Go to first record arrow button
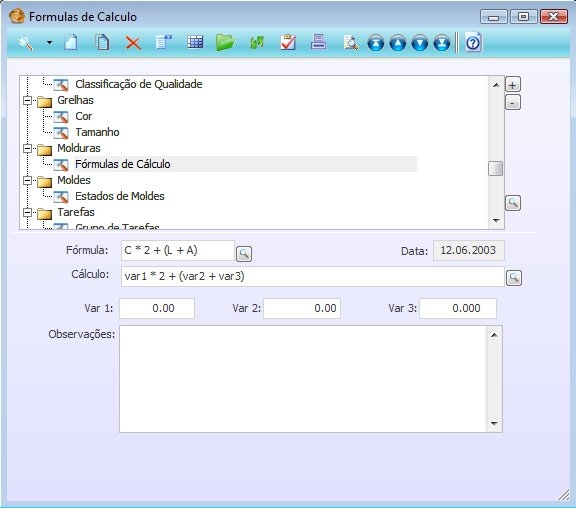Image resolution: width=576 pixels, height=508 pixels. 375,43
